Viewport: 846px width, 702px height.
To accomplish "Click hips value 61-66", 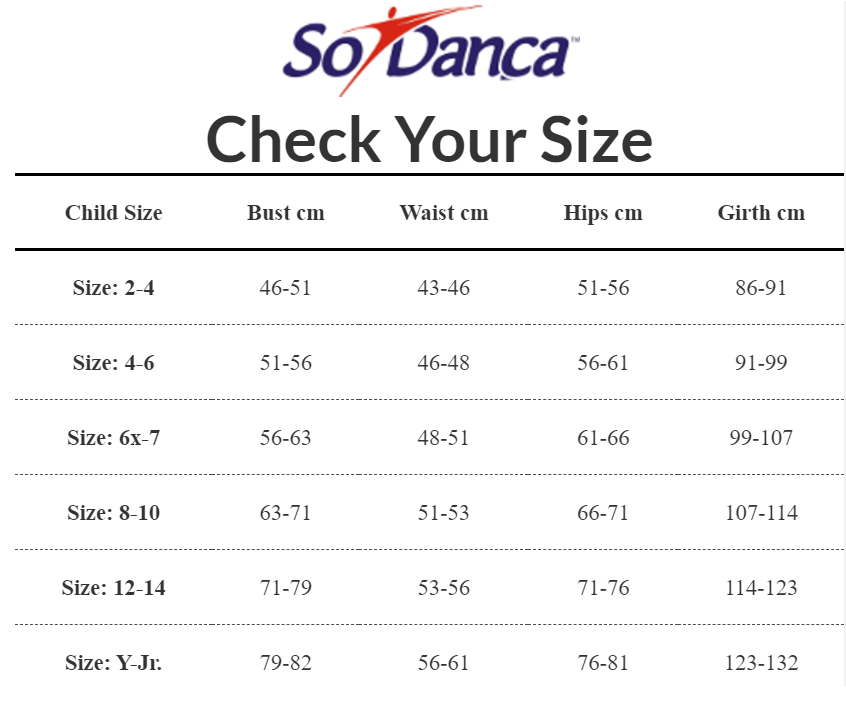I will tap(603, 438).
